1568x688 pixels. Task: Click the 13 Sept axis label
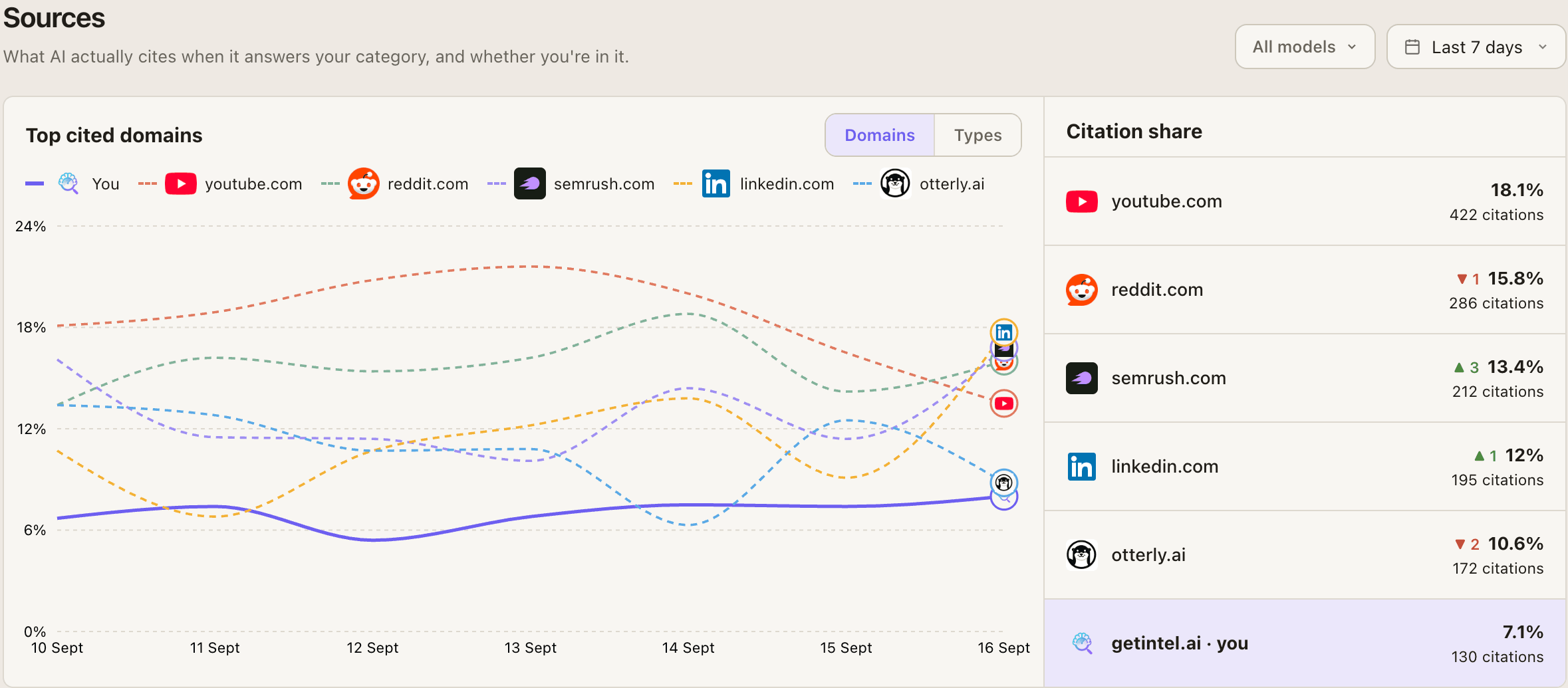530,647
